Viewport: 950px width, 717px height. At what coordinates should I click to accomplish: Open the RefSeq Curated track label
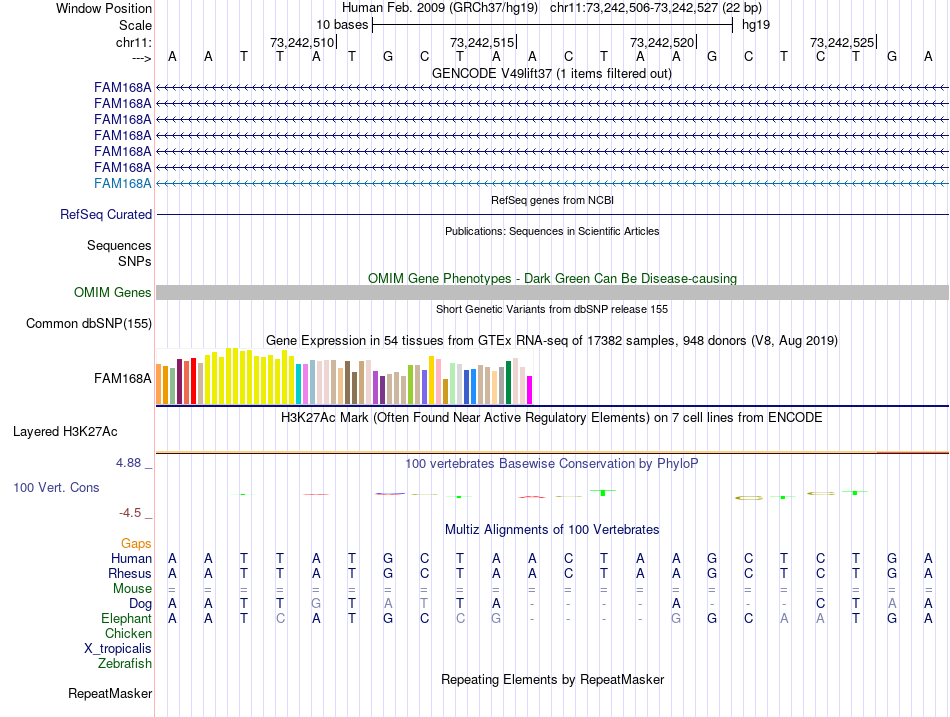(x=106, y=214)
